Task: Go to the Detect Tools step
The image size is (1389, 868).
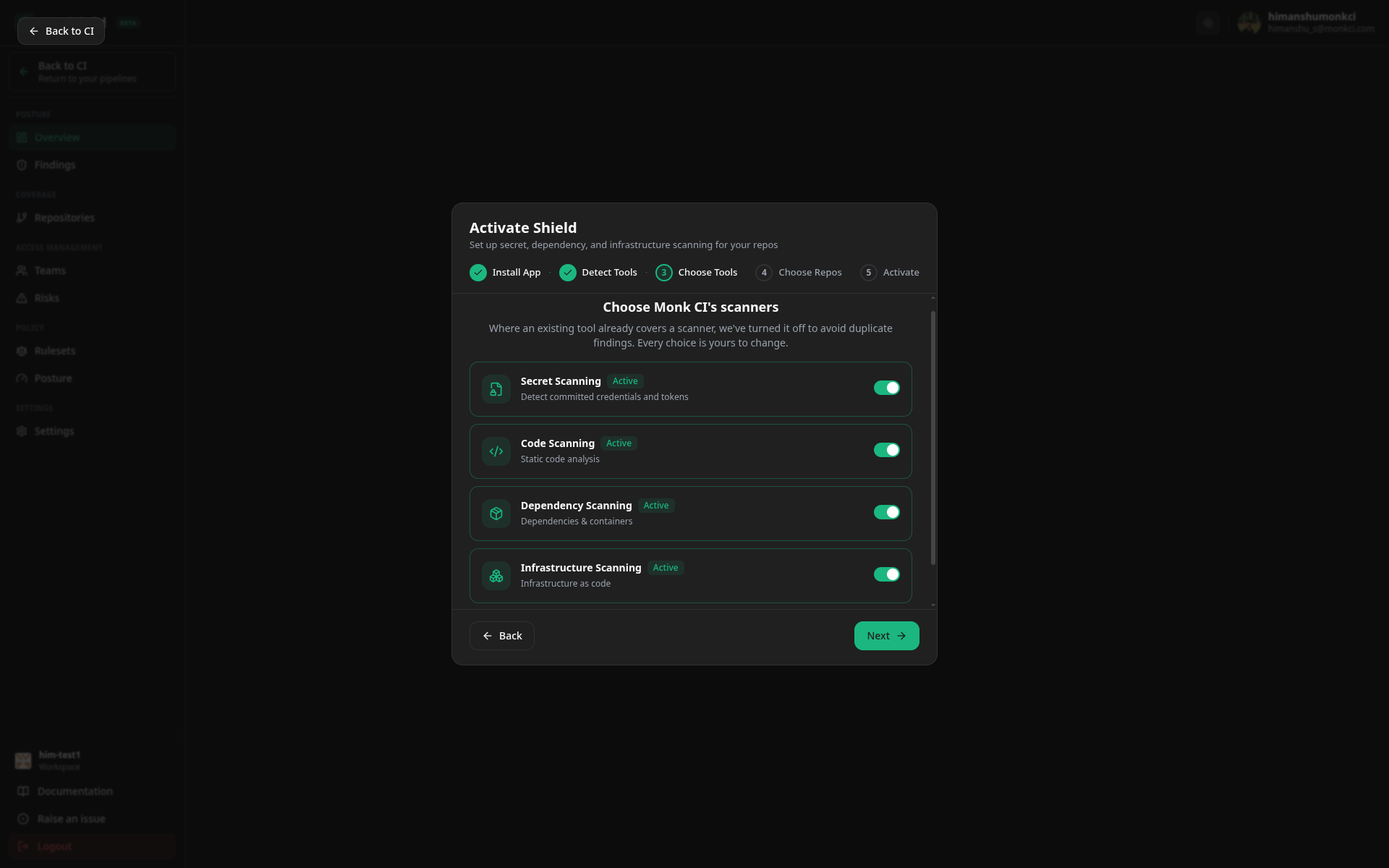Action: [598, 273]
